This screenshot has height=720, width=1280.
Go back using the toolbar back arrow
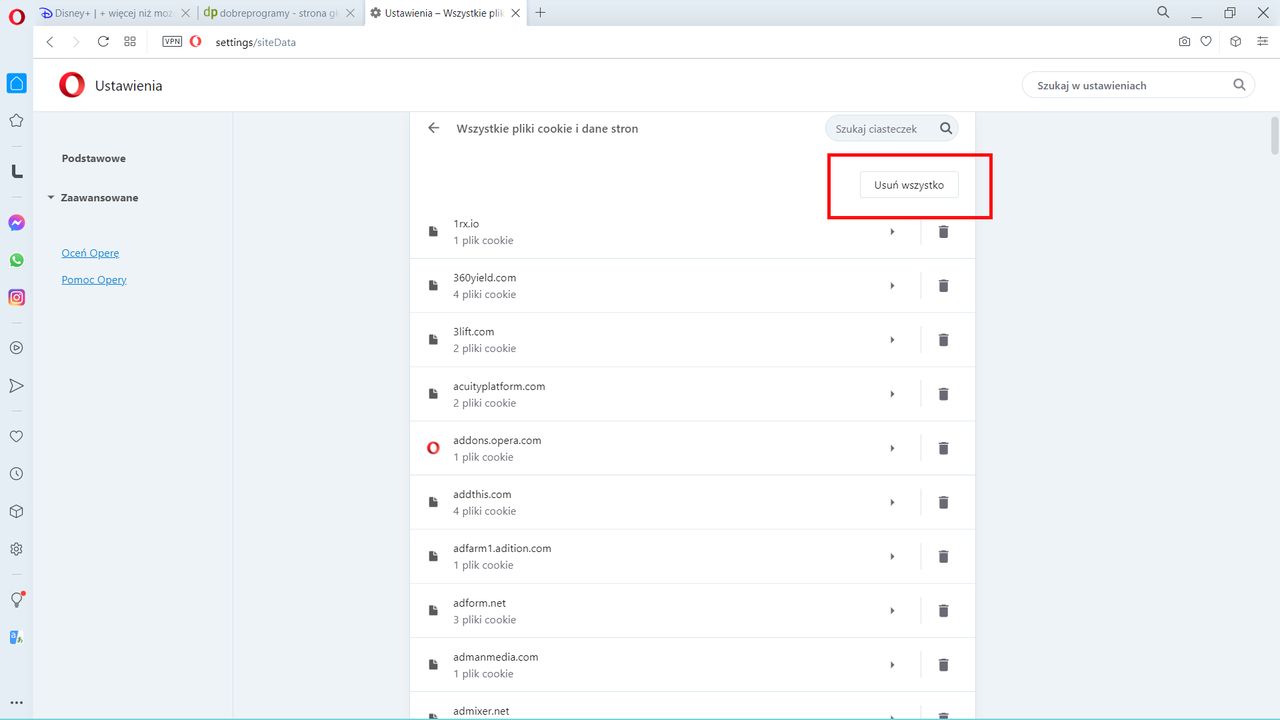click(x=50, y=42)
